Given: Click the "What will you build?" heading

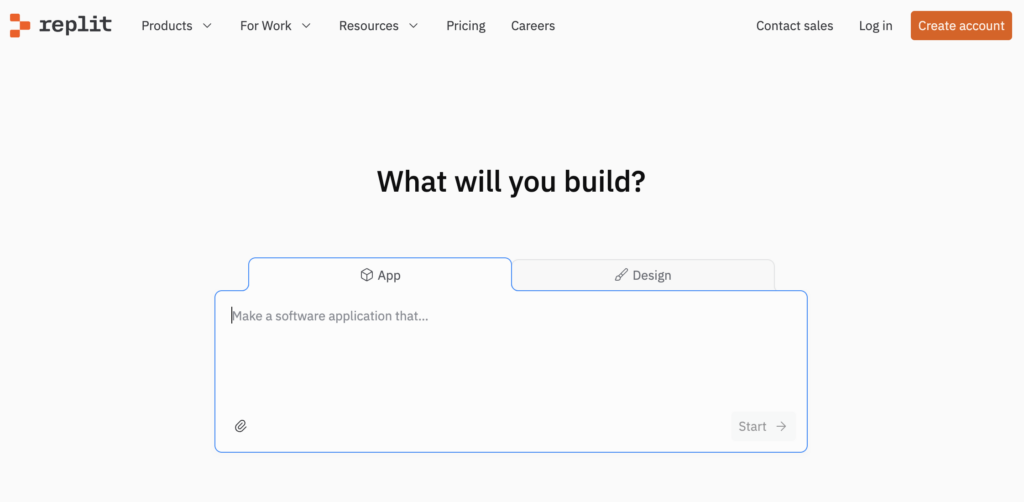Looking at the screenshot, I should point(511,182).
